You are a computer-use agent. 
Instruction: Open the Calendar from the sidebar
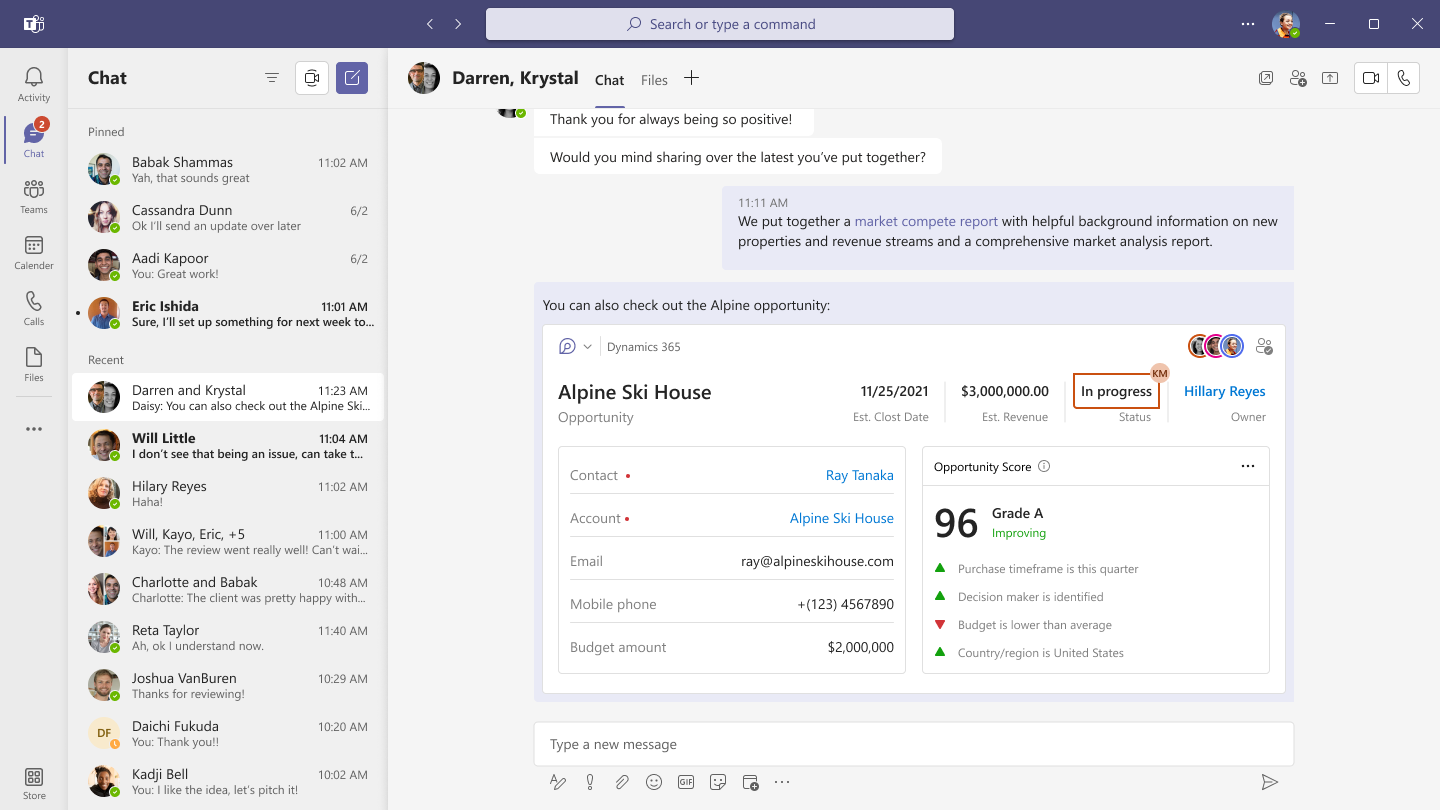pyautogui.click(x=33, y=249)
